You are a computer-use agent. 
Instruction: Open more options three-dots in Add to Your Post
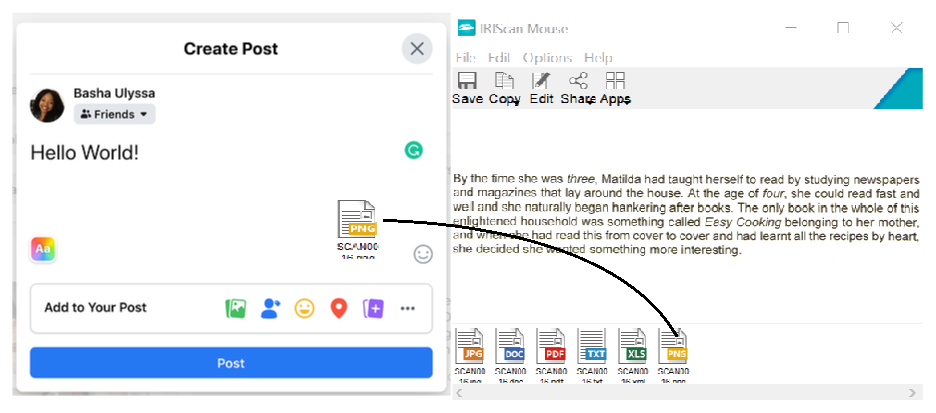pos(408,309)
